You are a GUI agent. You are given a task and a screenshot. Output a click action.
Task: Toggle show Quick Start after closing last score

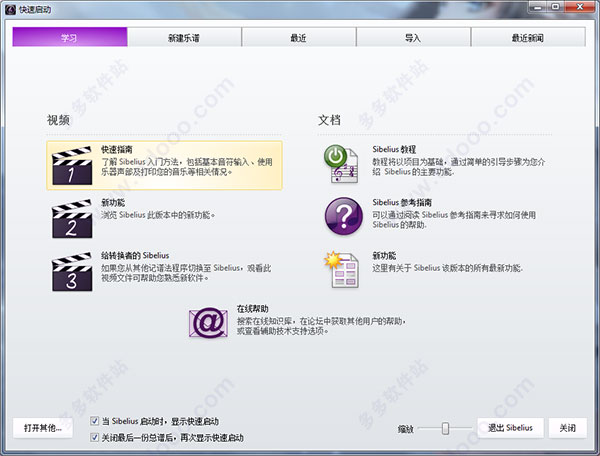click(94, 437)
